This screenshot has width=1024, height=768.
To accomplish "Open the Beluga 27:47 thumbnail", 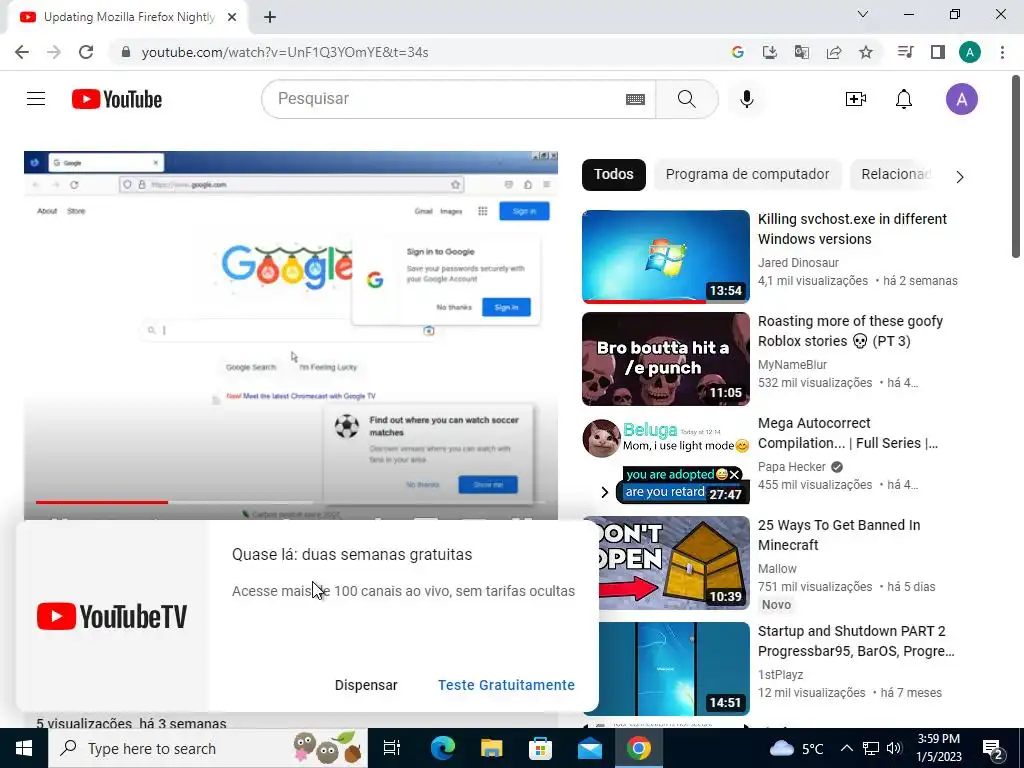I will (x=665, y=460).
